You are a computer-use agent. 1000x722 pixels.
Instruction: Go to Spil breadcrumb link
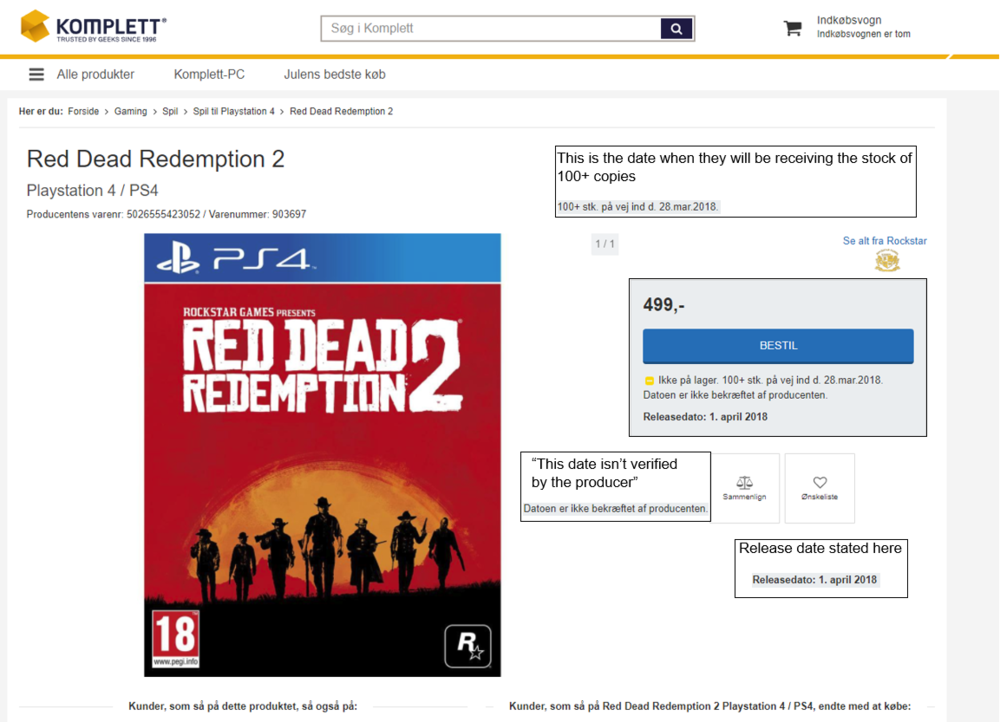(x=170, y=111)
